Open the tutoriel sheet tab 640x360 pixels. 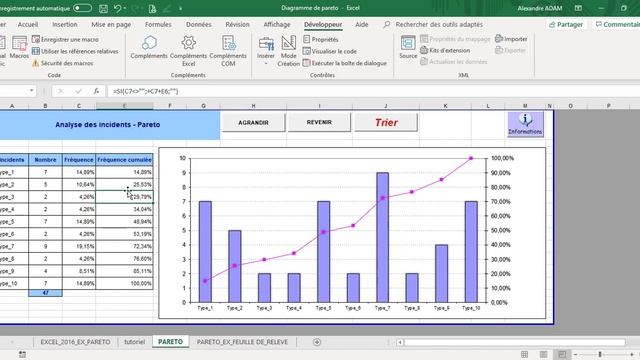tap(134, 342)
